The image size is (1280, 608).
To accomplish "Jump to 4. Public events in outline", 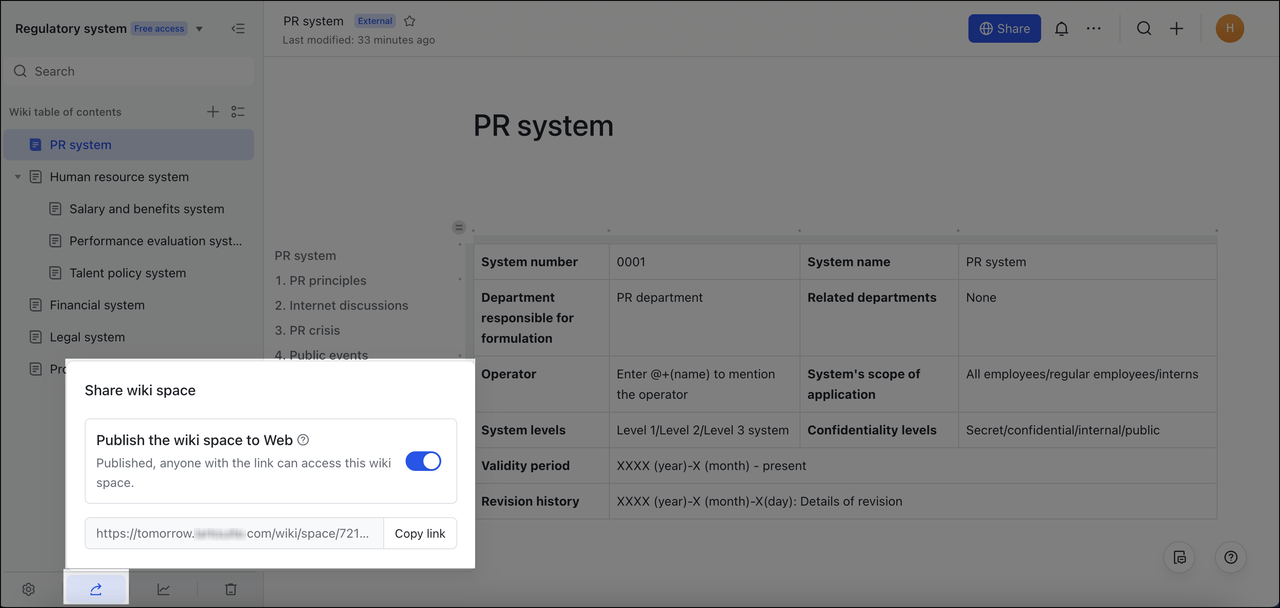I will tap(322, 355).
